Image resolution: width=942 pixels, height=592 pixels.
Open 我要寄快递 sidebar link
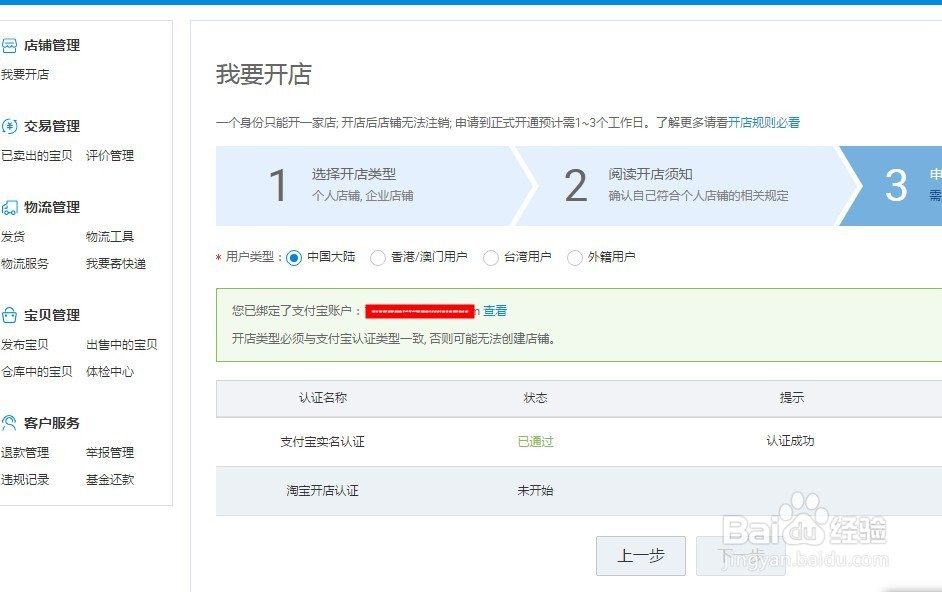click(x=116, y=264)
